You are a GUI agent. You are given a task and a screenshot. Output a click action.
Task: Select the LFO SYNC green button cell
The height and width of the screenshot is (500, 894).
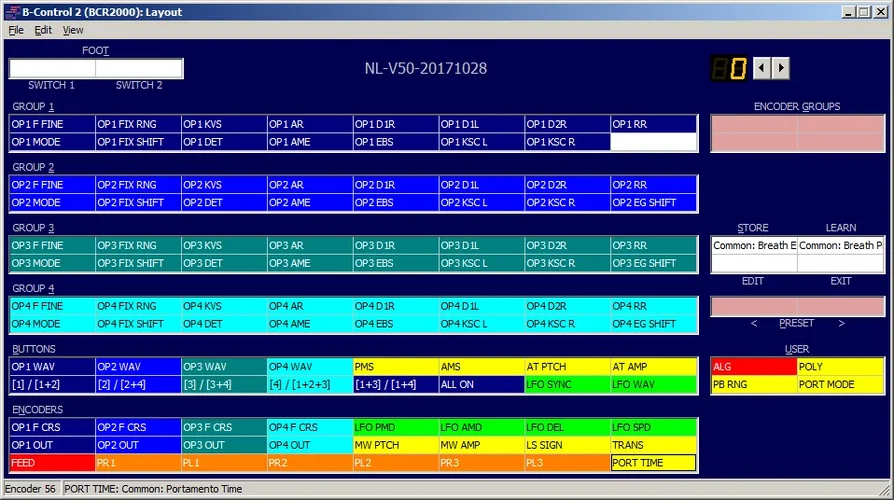tap(567, 384)
